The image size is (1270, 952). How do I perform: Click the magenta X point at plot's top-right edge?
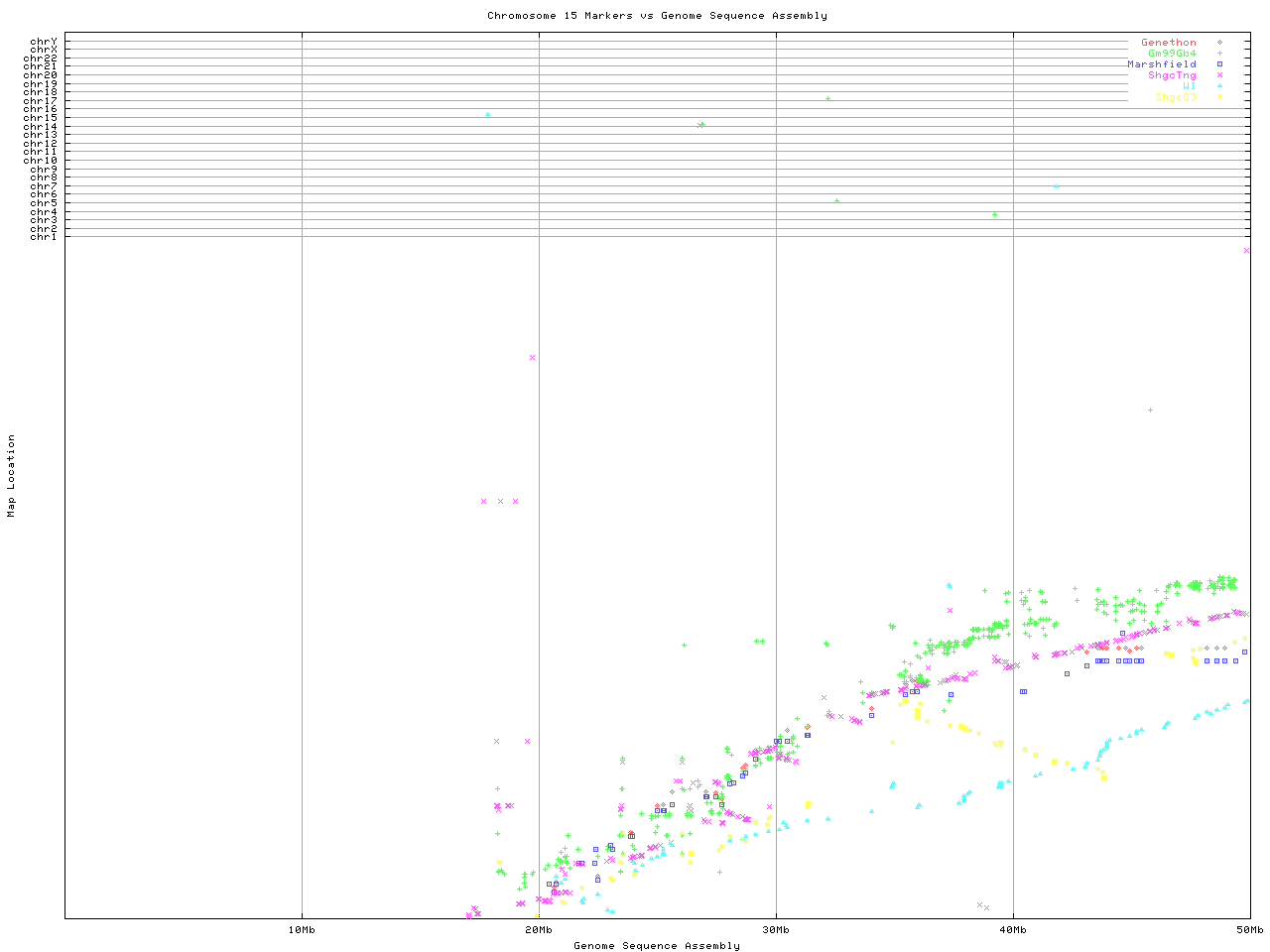pos(1246,250)
